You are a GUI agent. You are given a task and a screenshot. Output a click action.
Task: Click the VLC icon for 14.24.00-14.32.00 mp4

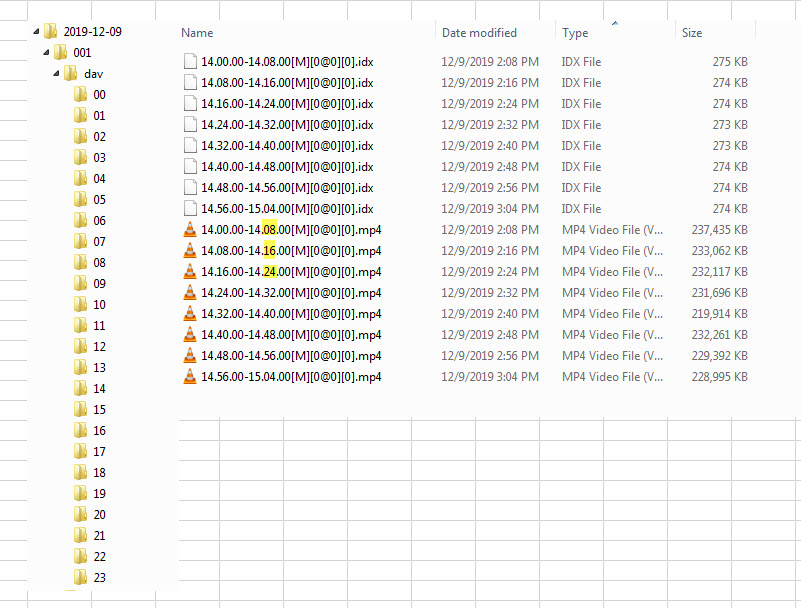(x=190, y=293)
